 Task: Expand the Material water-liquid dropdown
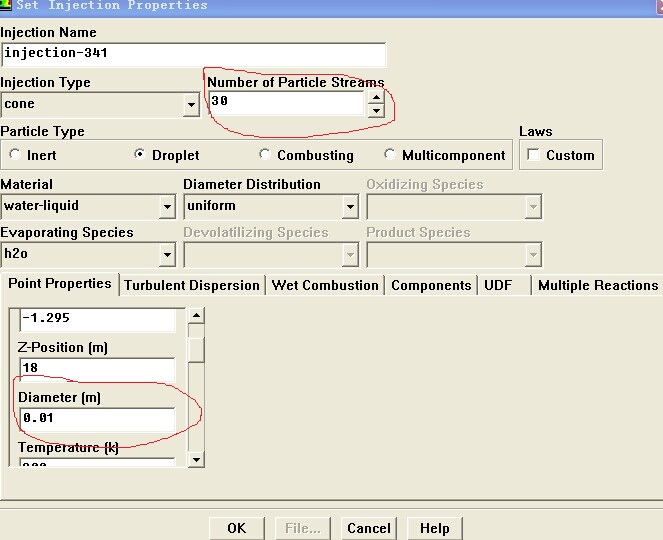tap(167, 207)
